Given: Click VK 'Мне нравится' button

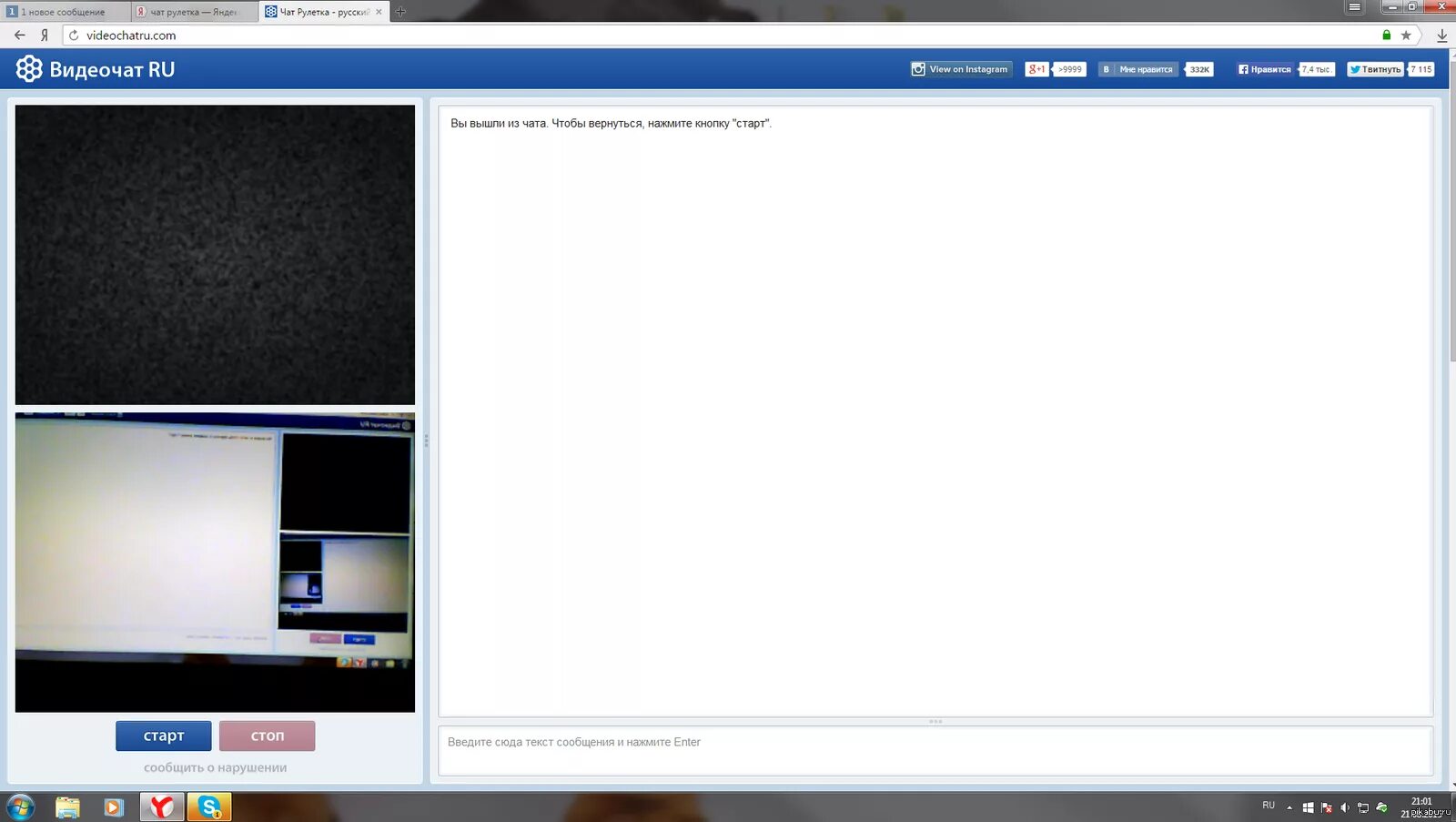Looking at the screenshot, I should (1138, 69).
